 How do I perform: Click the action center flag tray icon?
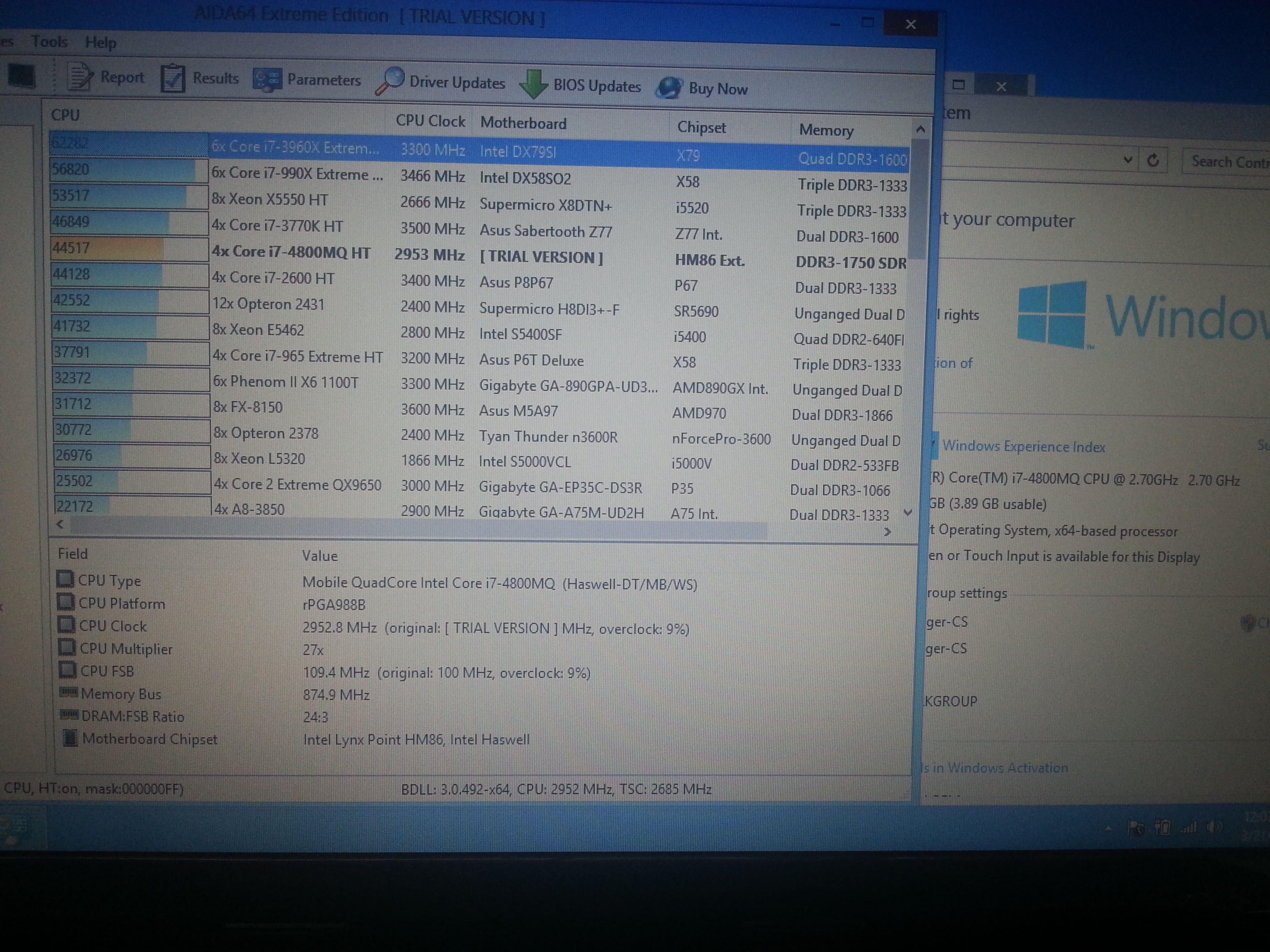1136,827
